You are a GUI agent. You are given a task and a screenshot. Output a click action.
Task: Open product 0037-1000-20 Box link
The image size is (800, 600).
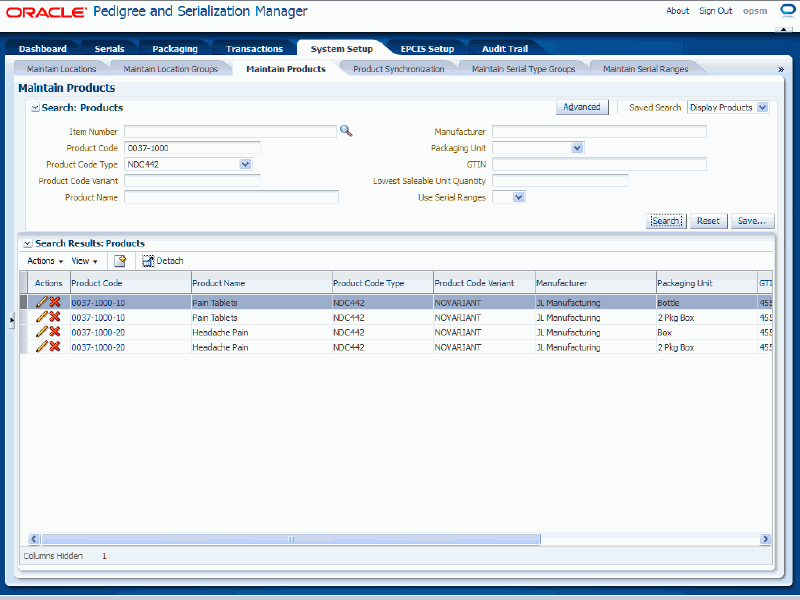pos(98,332)
